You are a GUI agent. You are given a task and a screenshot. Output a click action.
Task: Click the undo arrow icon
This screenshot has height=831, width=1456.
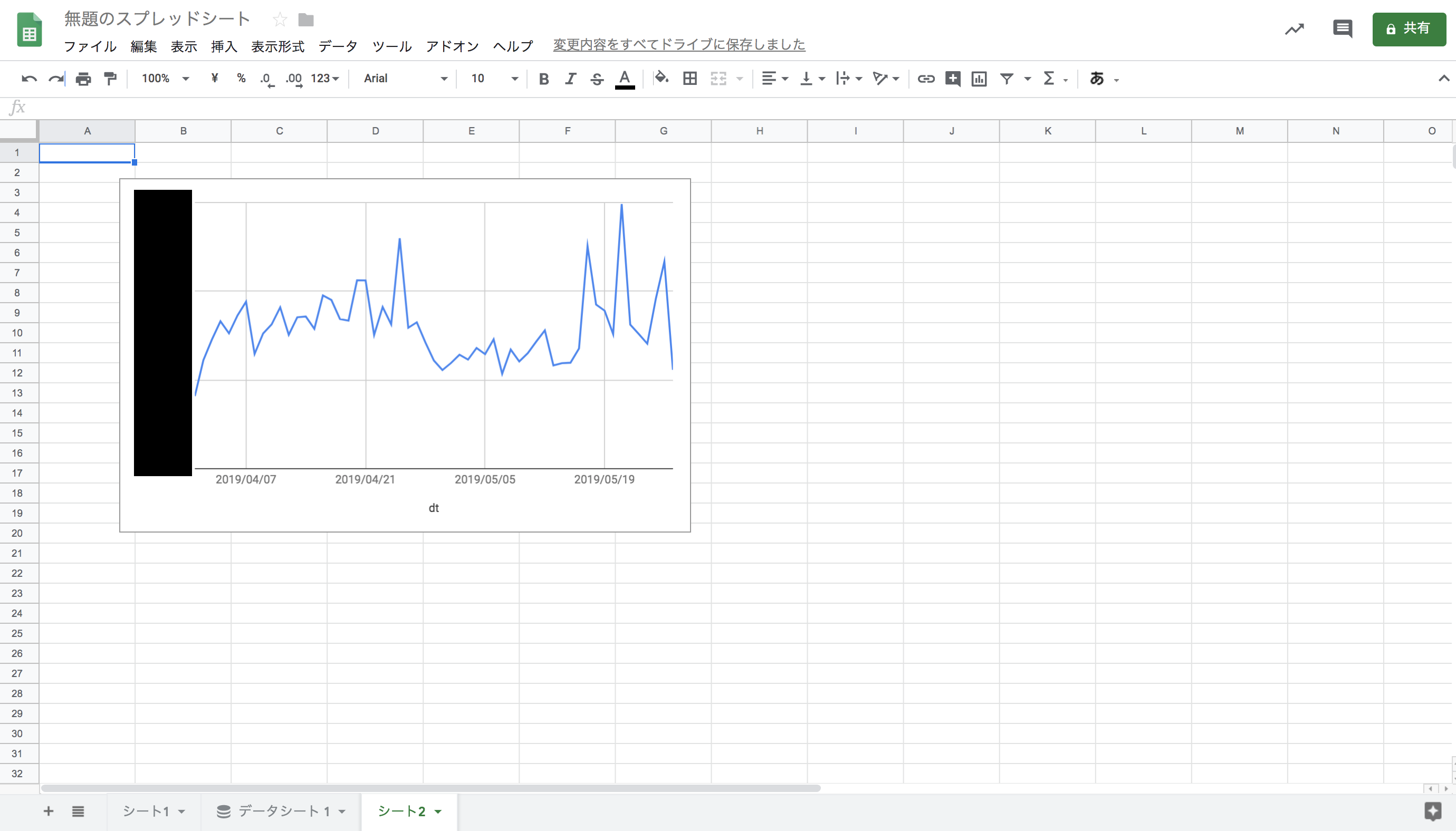29,79
